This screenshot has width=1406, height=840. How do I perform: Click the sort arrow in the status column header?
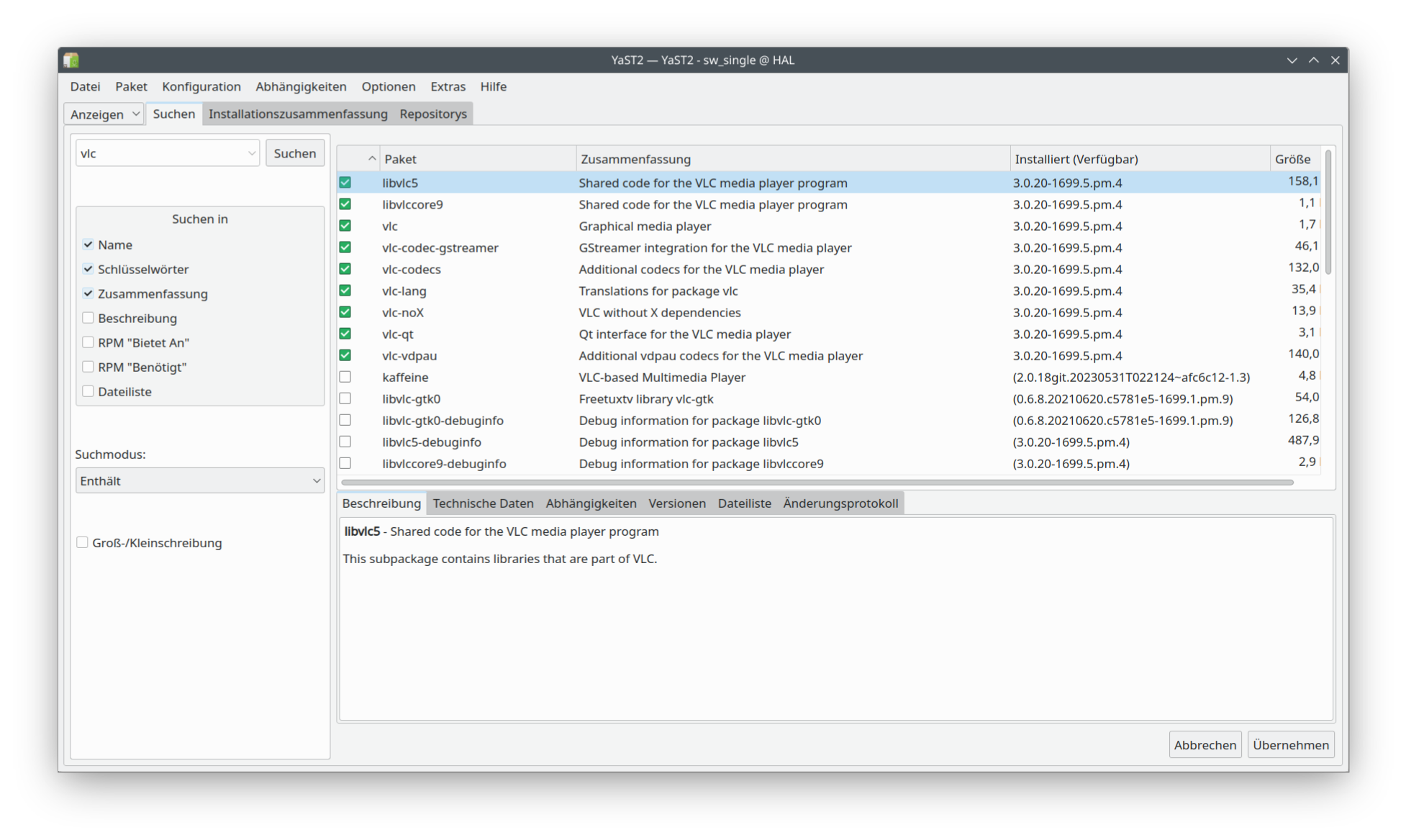point(372,159)
